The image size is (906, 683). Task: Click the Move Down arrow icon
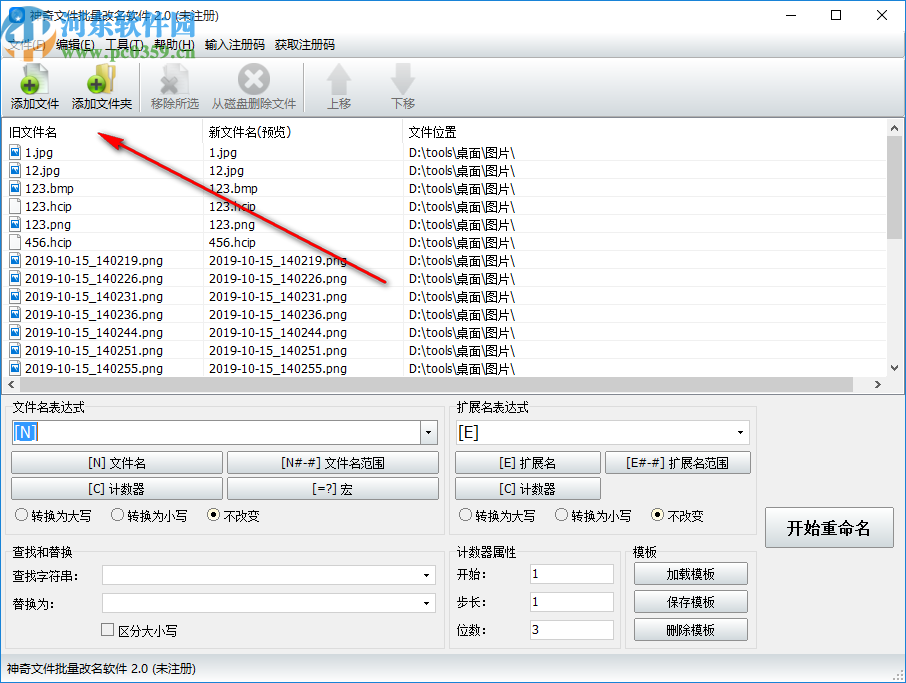403,79
